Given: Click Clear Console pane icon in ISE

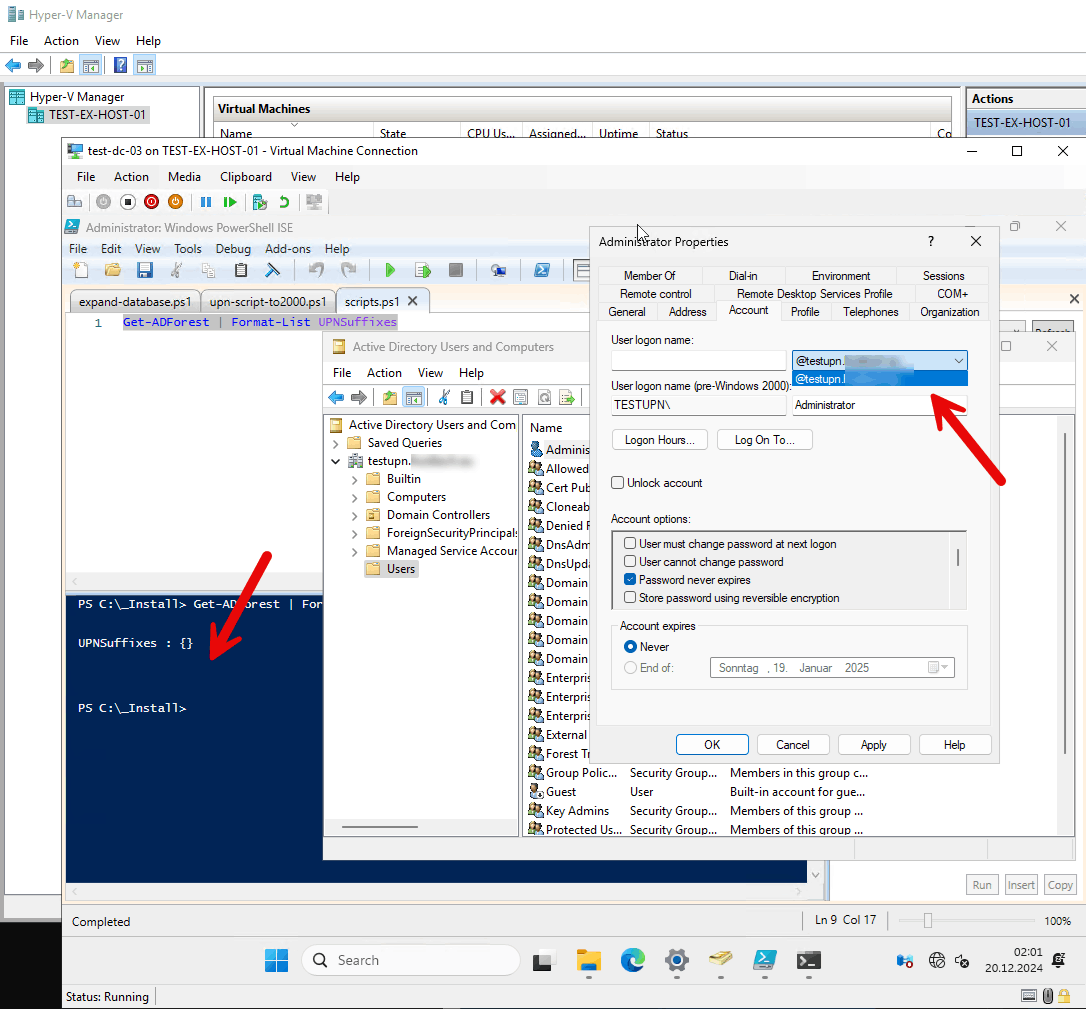Looking at the screenshot, I should tap(272, 270).
